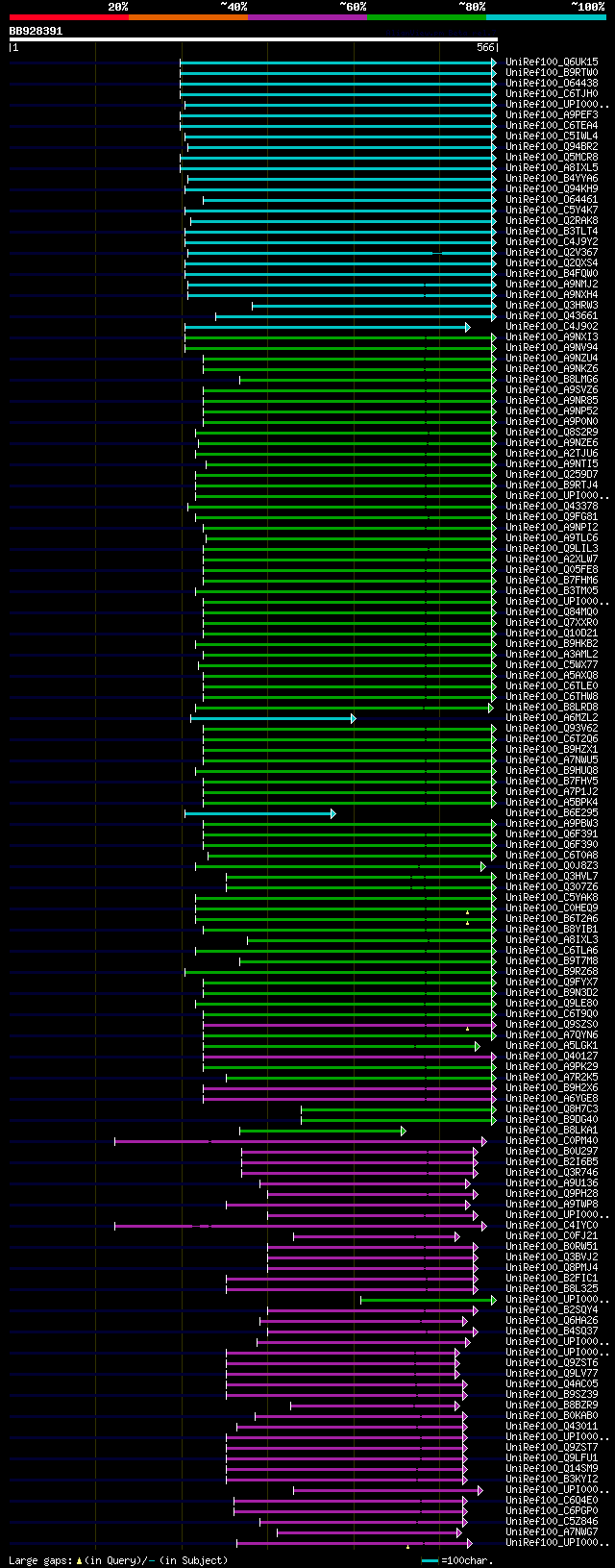The width and height of the screenshot is (615, 1568).
Task: Select UniRef100_A3AML2 label
Action: (552, 655)
